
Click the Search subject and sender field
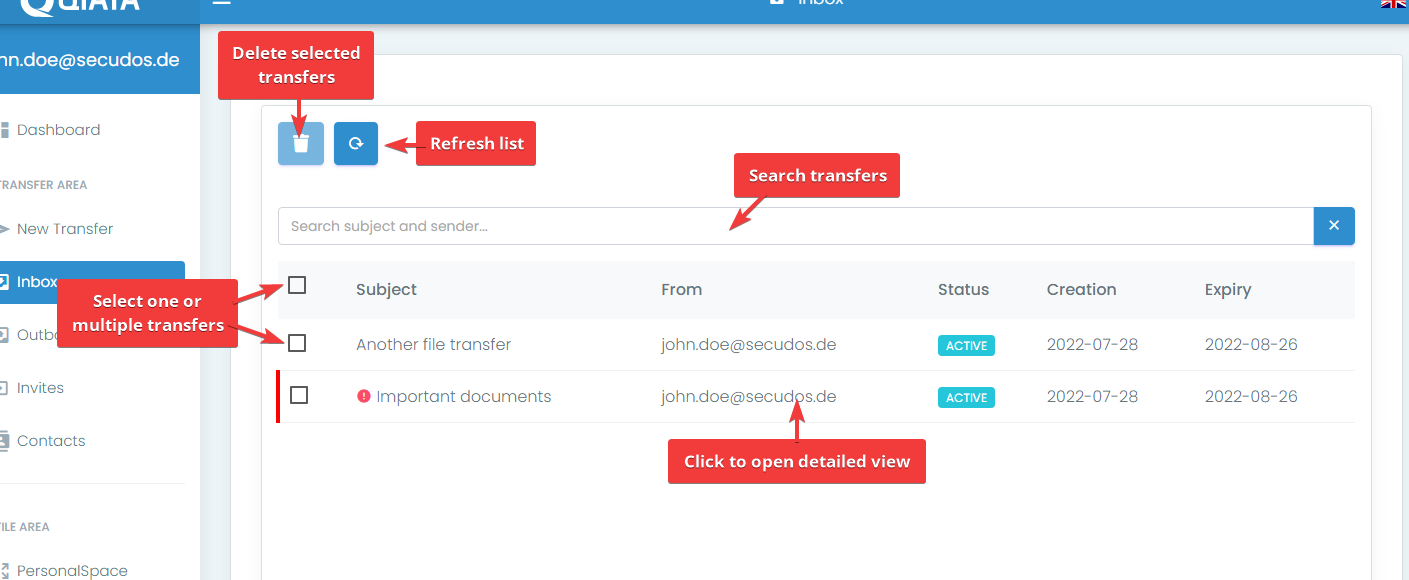(795, 226)
